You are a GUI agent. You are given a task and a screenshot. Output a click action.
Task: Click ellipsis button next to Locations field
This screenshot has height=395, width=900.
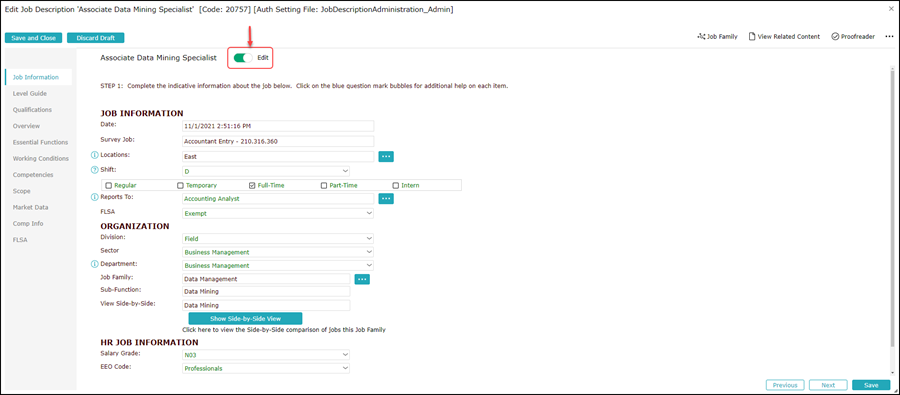[x=386, y=156]
